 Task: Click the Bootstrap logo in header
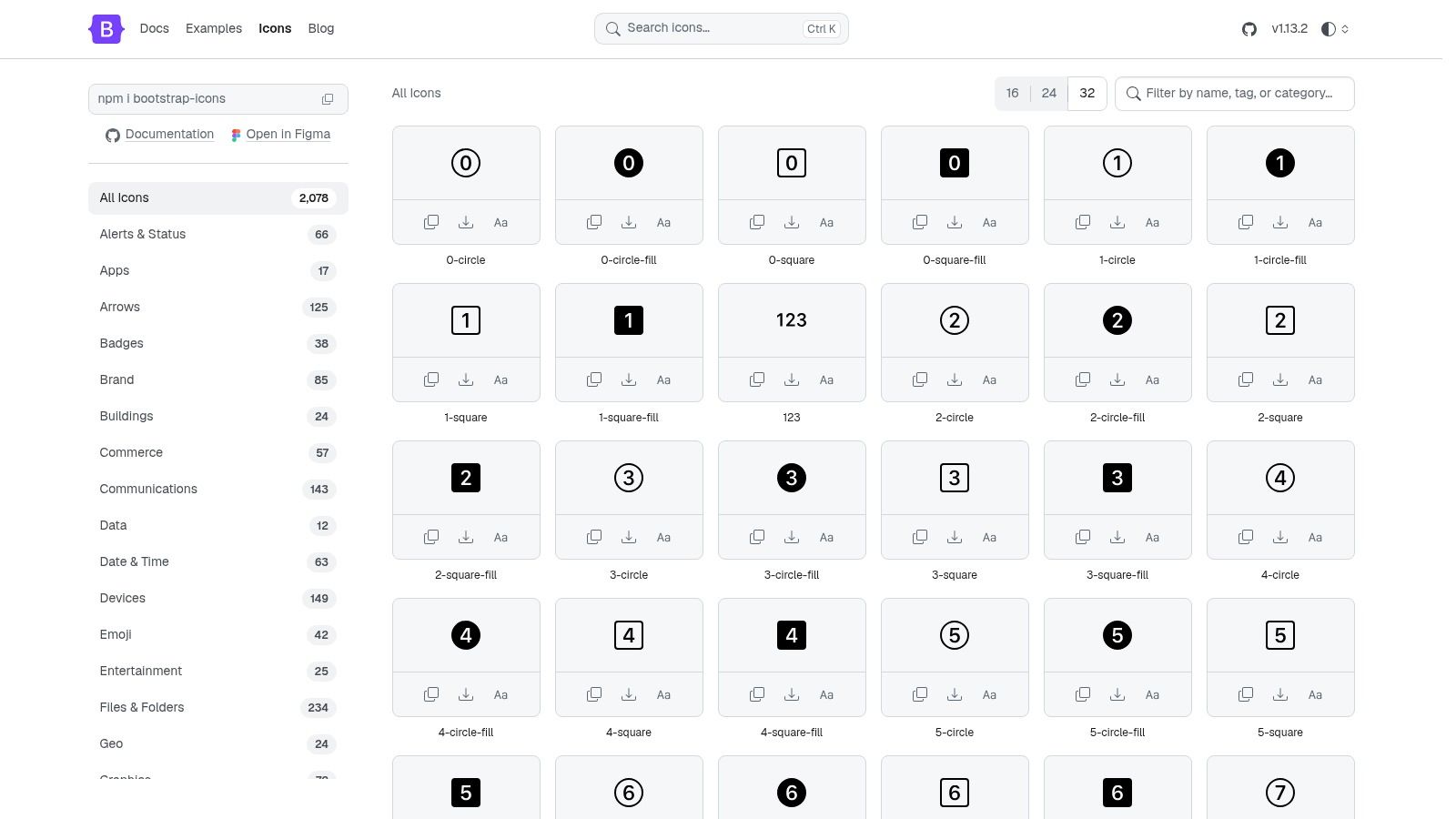coord(106,29)
